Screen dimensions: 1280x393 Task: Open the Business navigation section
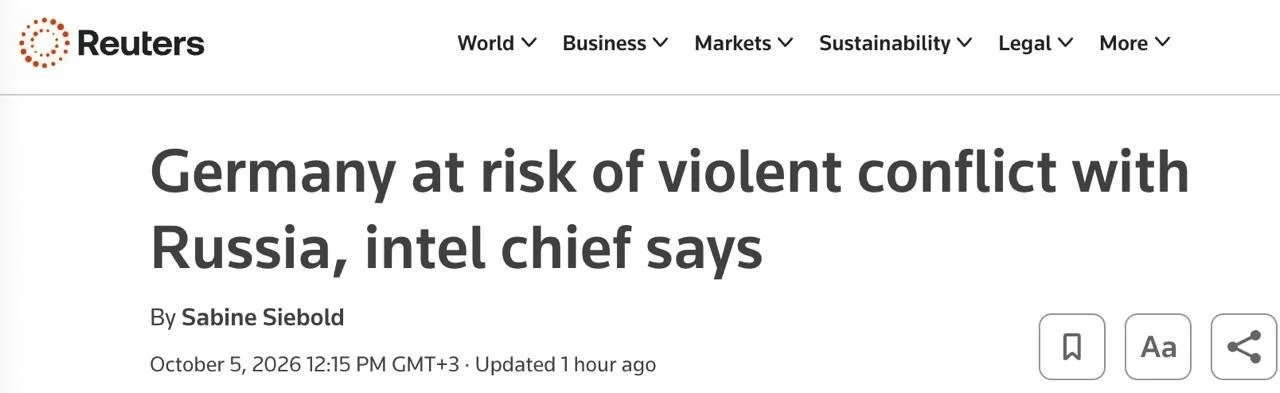tap(604, 43)
